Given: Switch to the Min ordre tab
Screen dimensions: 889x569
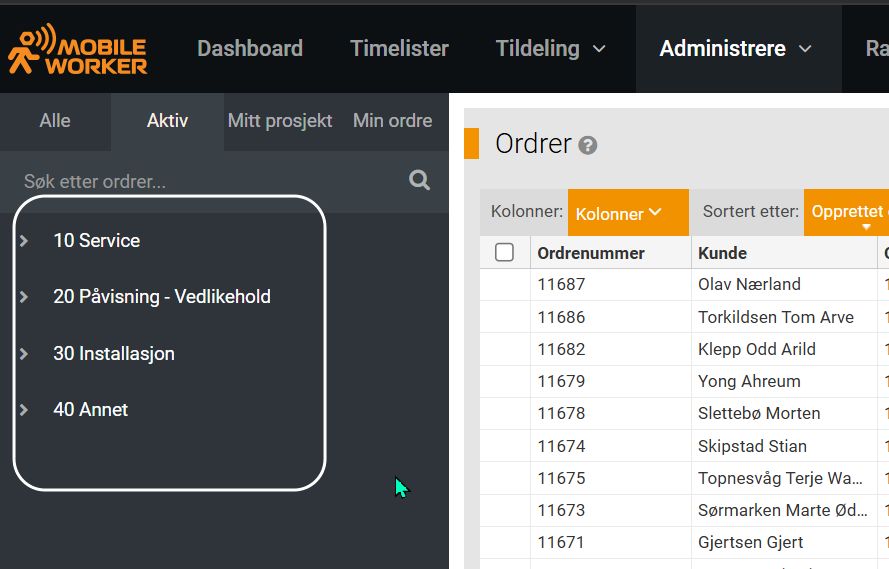Looking at the screenshot, I should [x=393, y=121].
